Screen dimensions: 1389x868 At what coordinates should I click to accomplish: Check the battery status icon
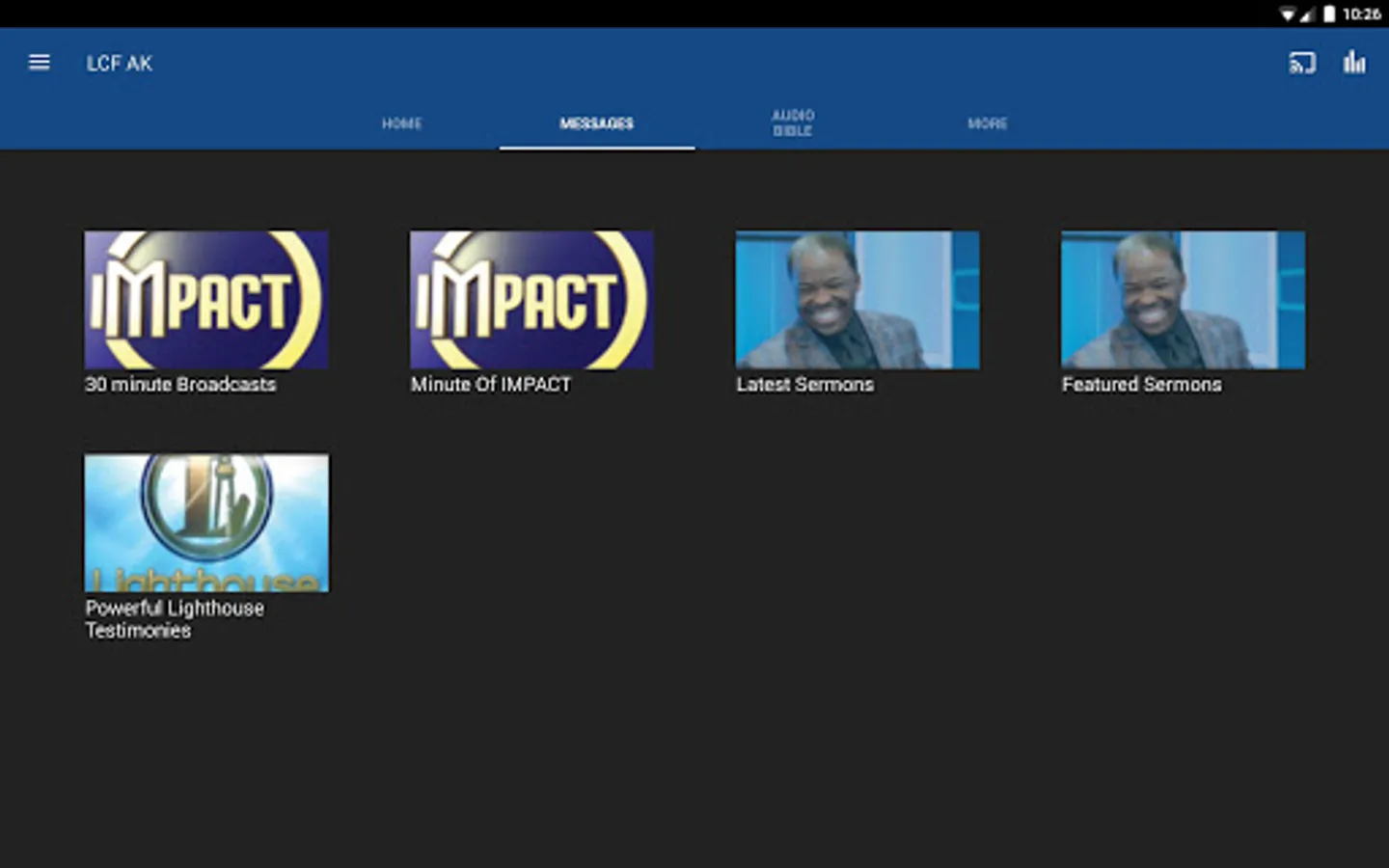click(x=1329, y=14)
